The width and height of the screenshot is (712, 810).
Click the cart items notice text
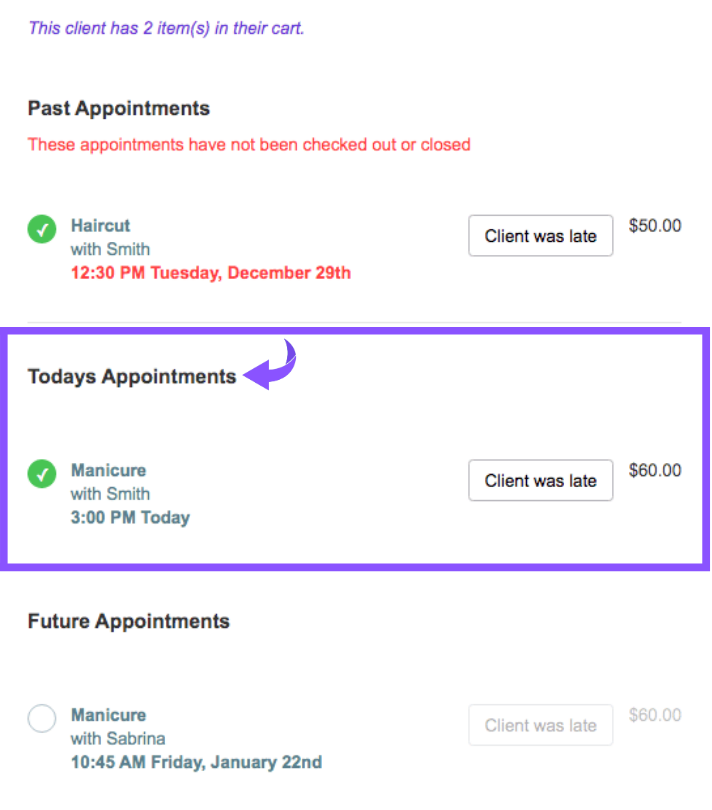coord(166,28)
